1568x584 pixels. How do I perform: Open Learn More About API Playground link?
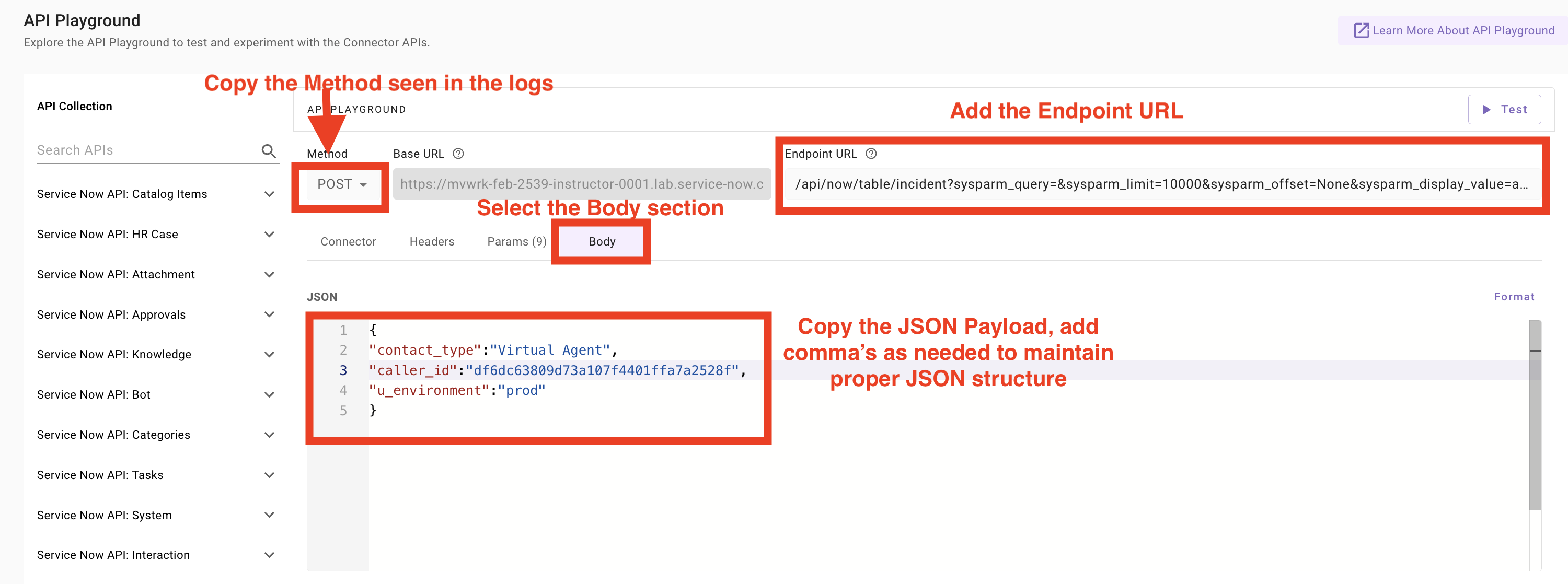tap(1454, 30)
